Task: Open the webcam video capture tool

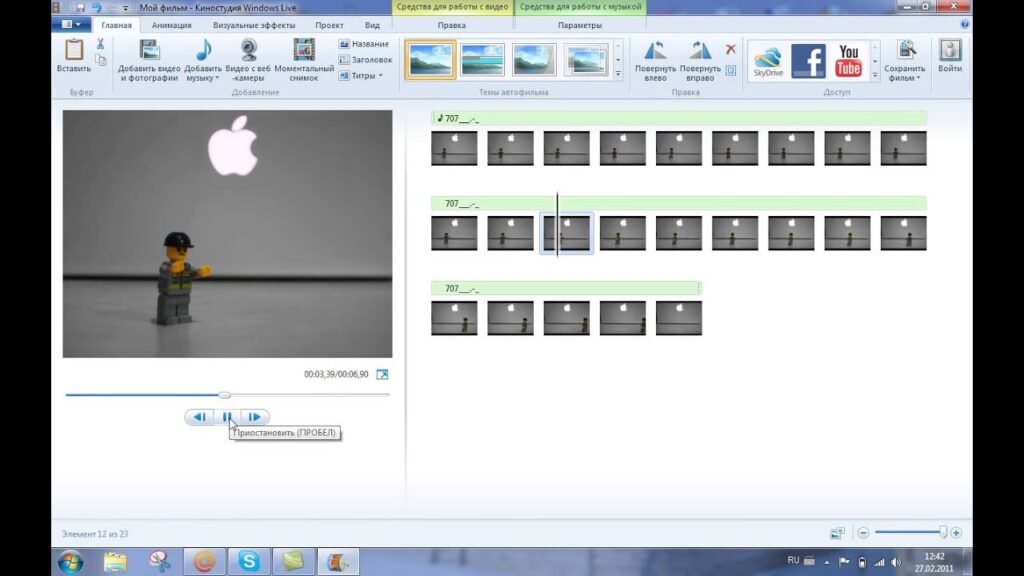Action: (248, 52)
